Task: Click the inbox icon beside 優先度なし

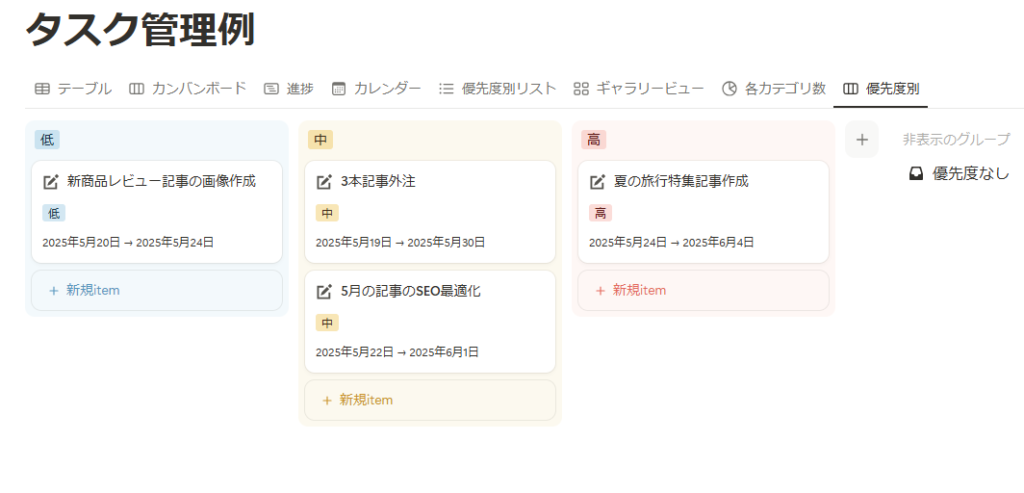Action: tap(916, 174)
